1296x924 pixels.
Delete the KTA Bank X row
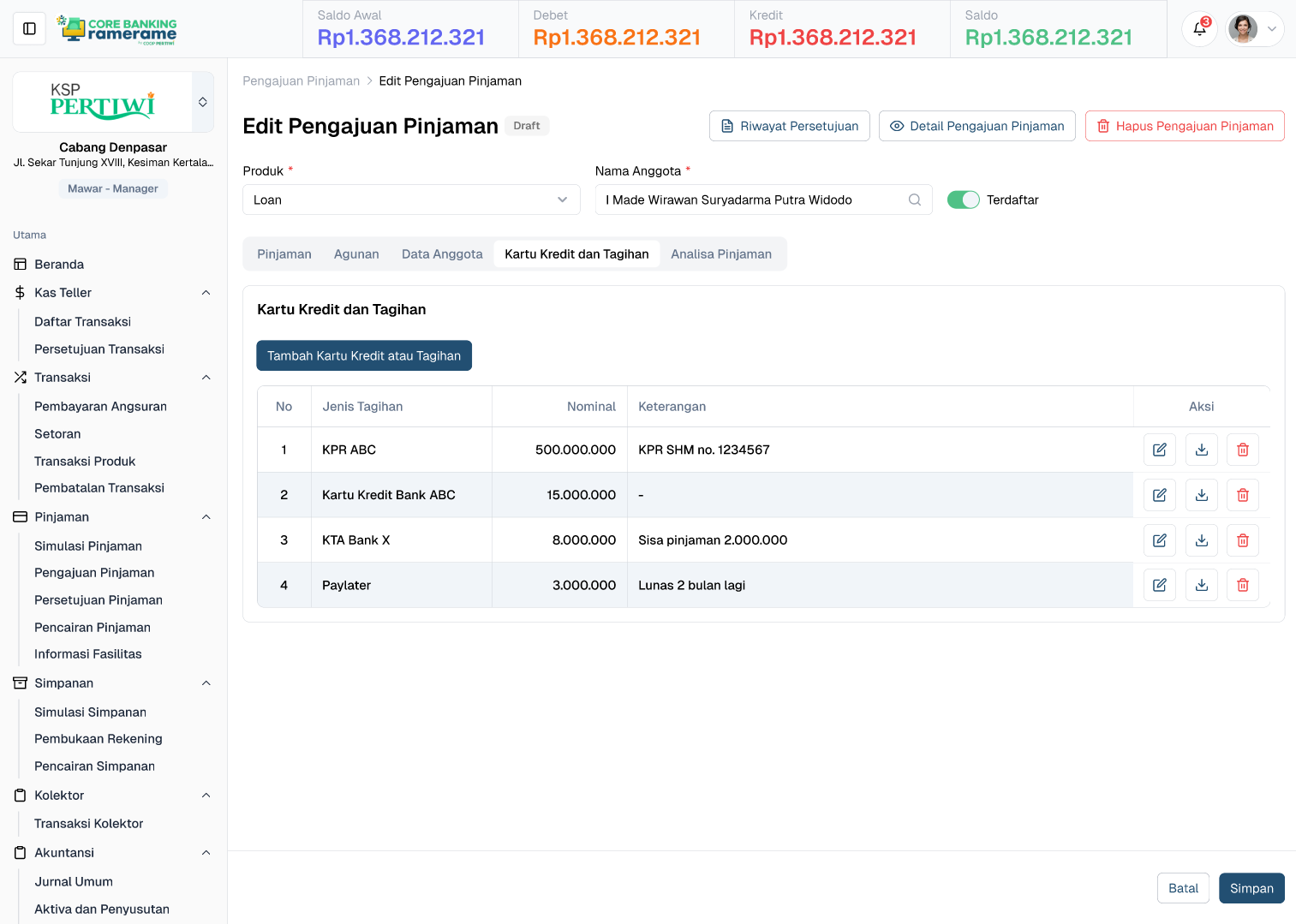coord(1242,540)
